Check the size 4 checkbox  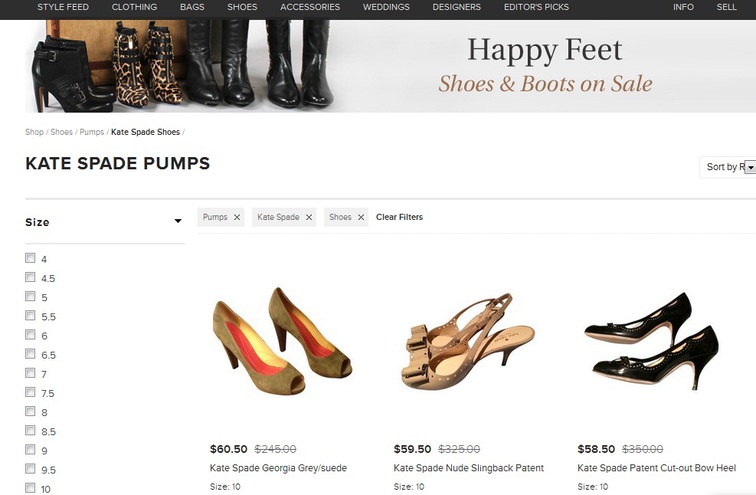click(30, 258)
